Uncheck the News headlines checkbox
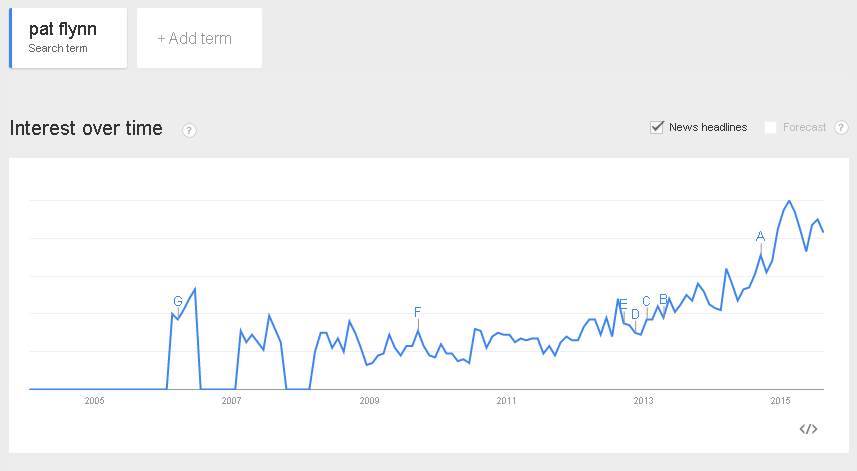The width and height of the screenshot is (857, 471). click(656, 127)
